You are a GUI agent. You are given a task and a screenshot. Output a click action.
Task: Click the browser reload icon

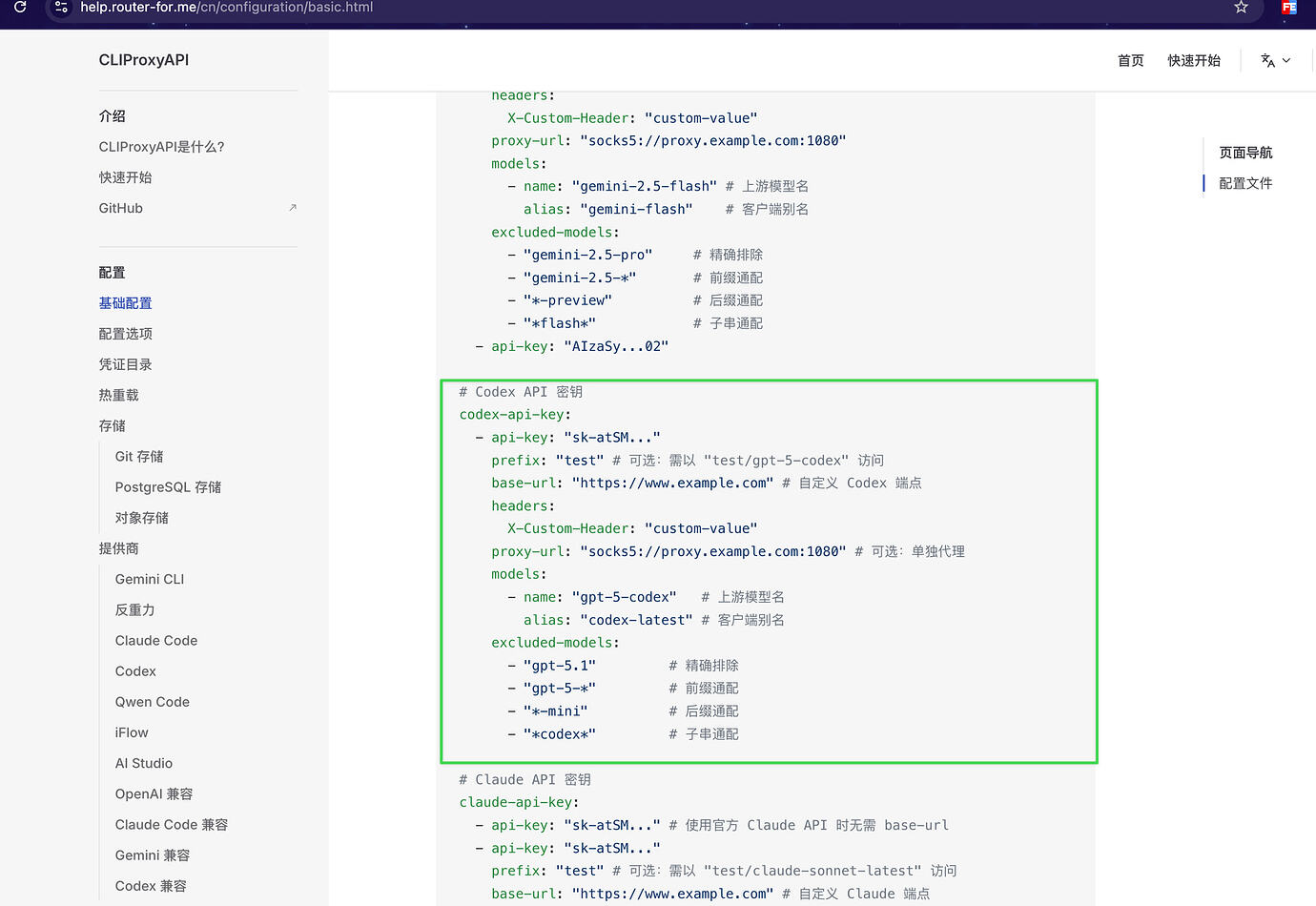coord(20,7)
